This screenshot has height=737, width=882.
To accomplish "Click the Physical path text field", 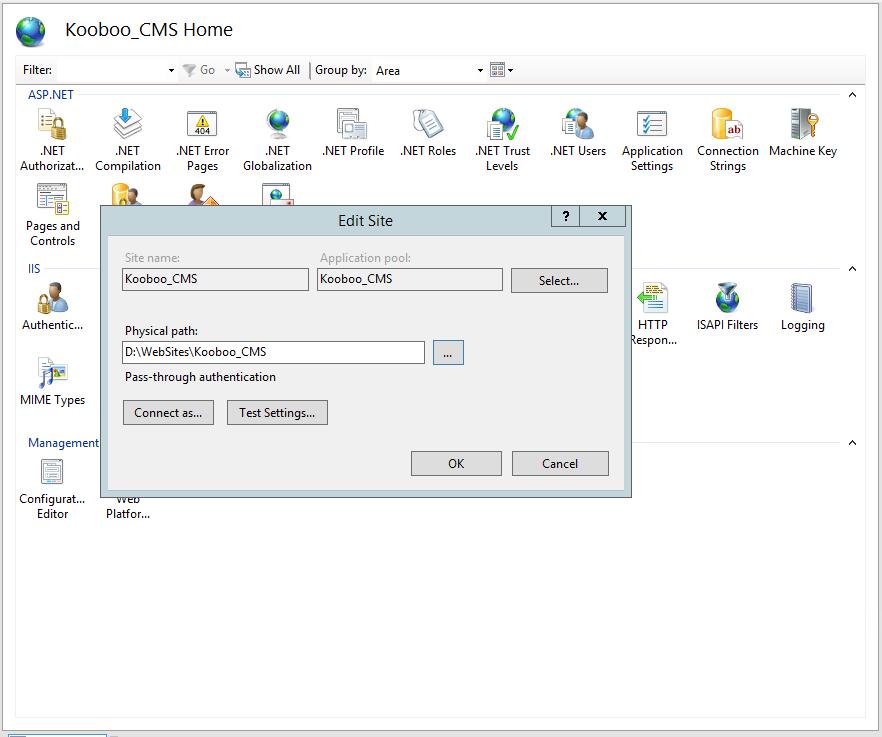I will pos(273,353).
